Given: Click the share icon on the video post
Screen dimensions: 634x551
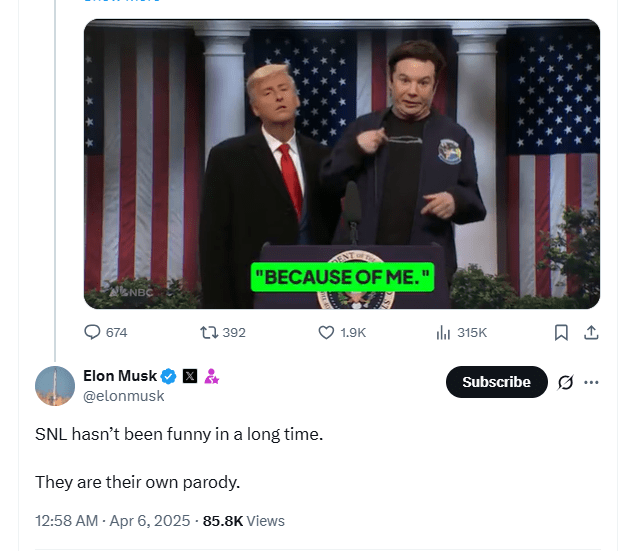Looking at the screenshot, I should tap(591, 332).
